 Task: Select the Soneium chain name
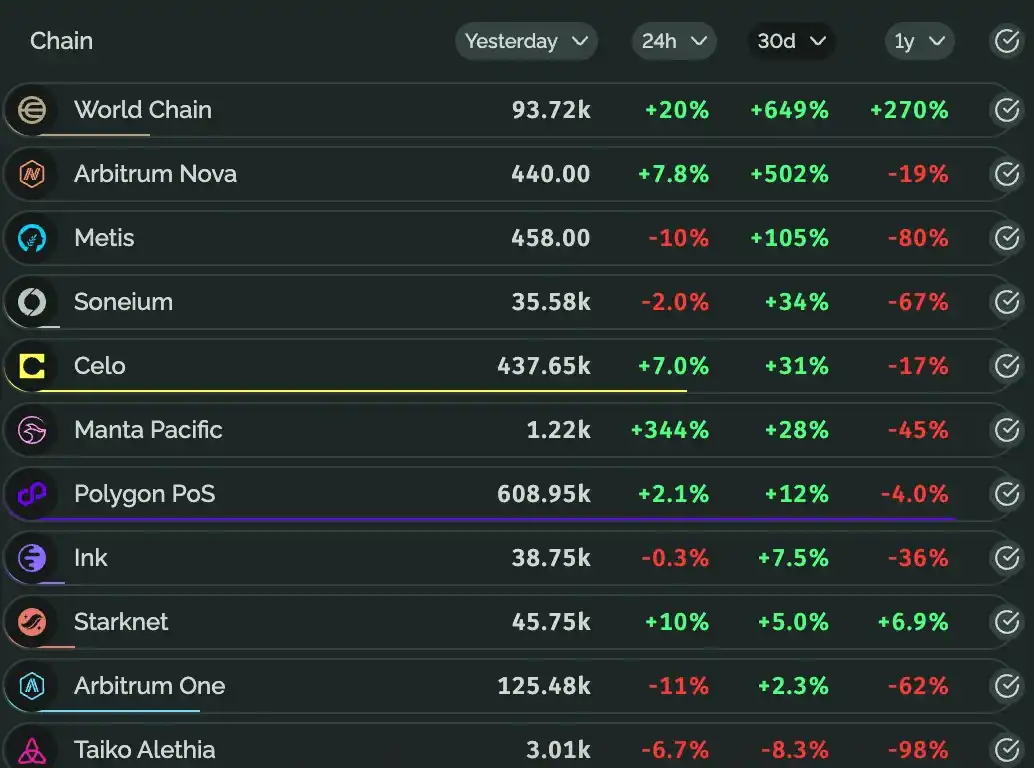click(123, 301)
